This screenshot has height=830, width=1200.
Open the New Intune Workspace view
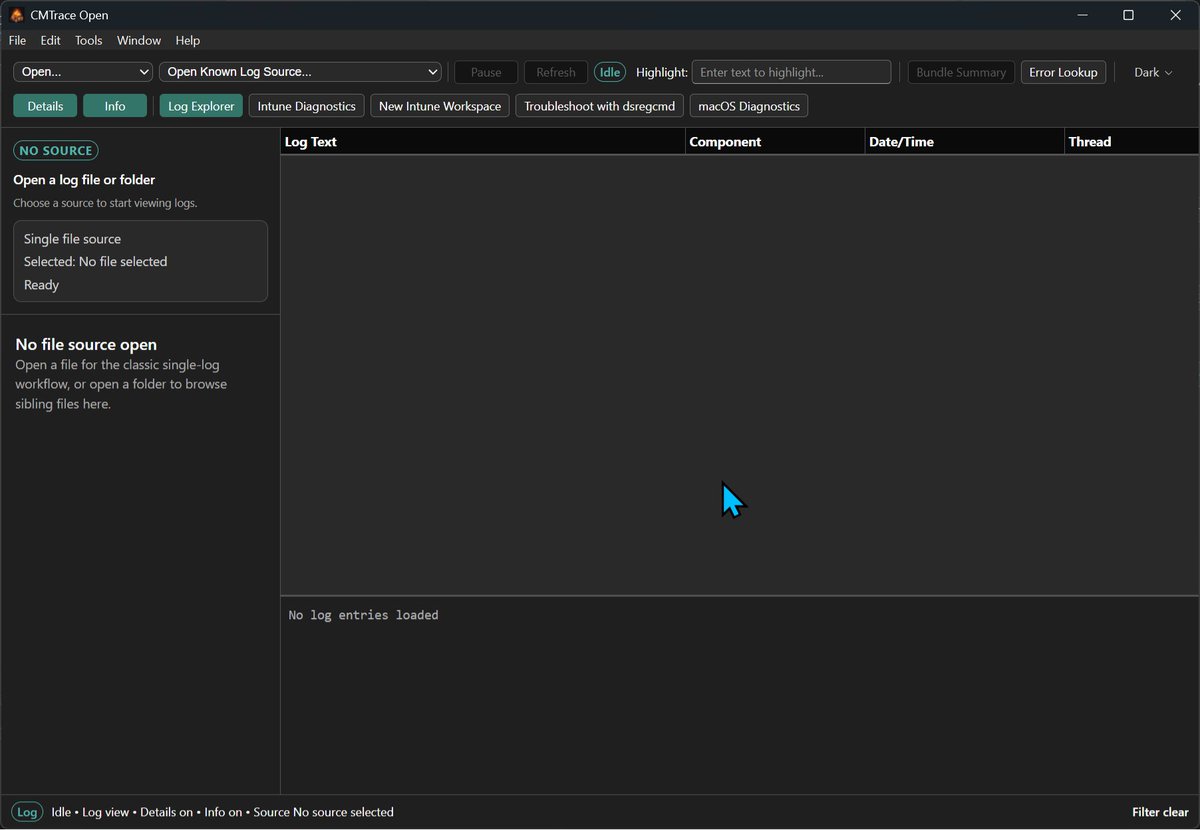coord(440,106)
